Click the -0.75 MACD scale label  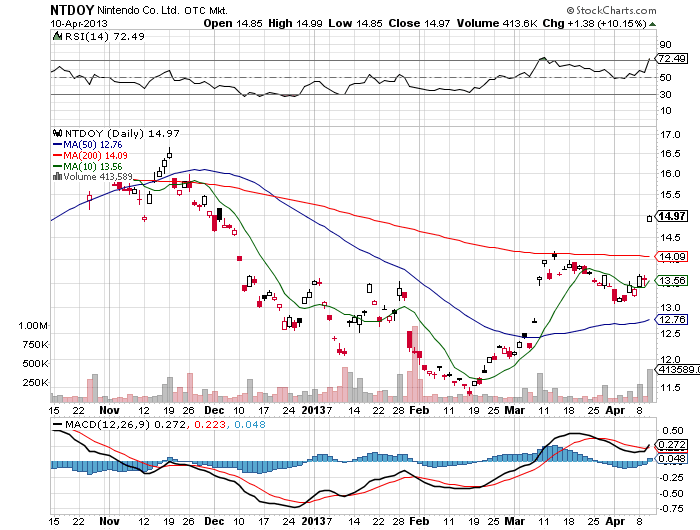pyautogui.click(x=671, y=508)
